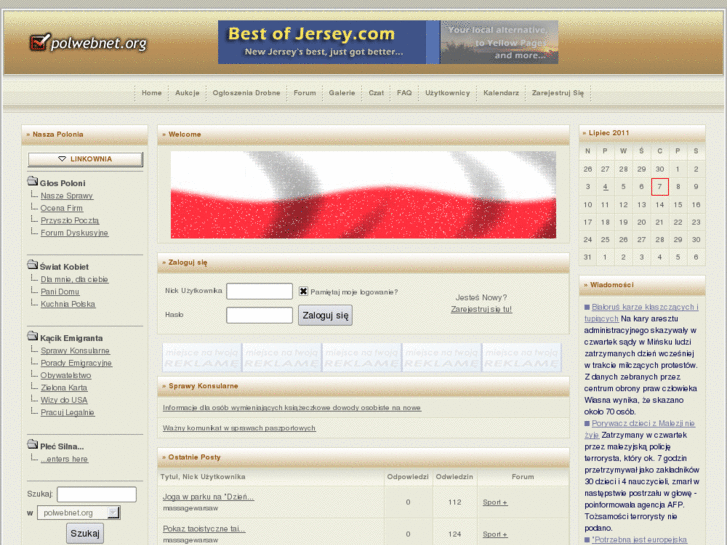Click the Wiadomości panel header
727x545 pixels.
click(x=642, y=285)
